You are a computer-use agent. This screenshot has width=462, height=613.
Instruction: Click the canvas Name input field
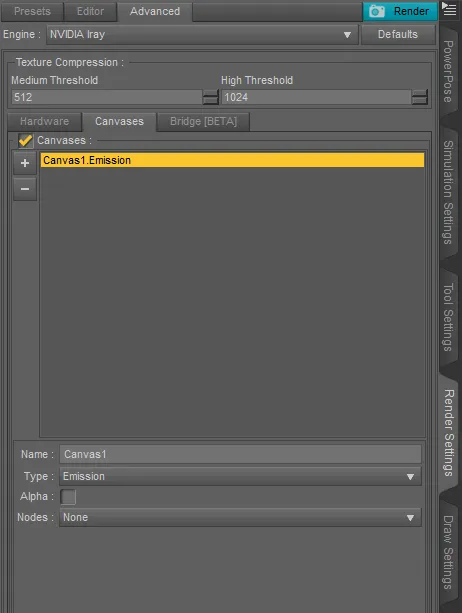tap(240, 454)
